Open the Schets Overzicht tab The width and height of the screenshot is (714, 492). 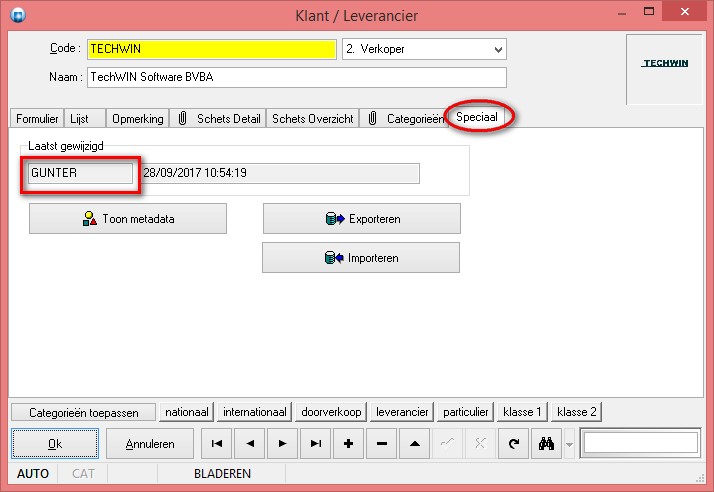pyautogui.click(x=312, y=119)
